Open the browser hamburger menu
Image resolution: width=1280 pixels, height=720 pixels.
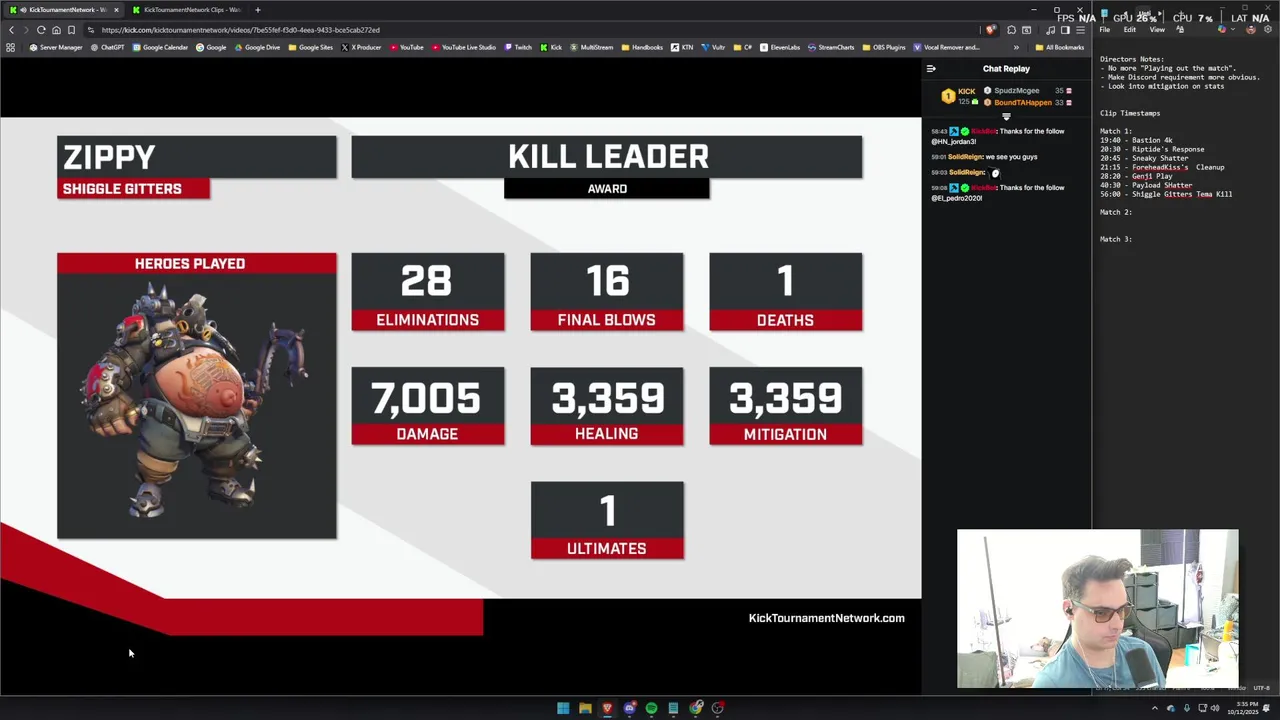pos(1080,30)
